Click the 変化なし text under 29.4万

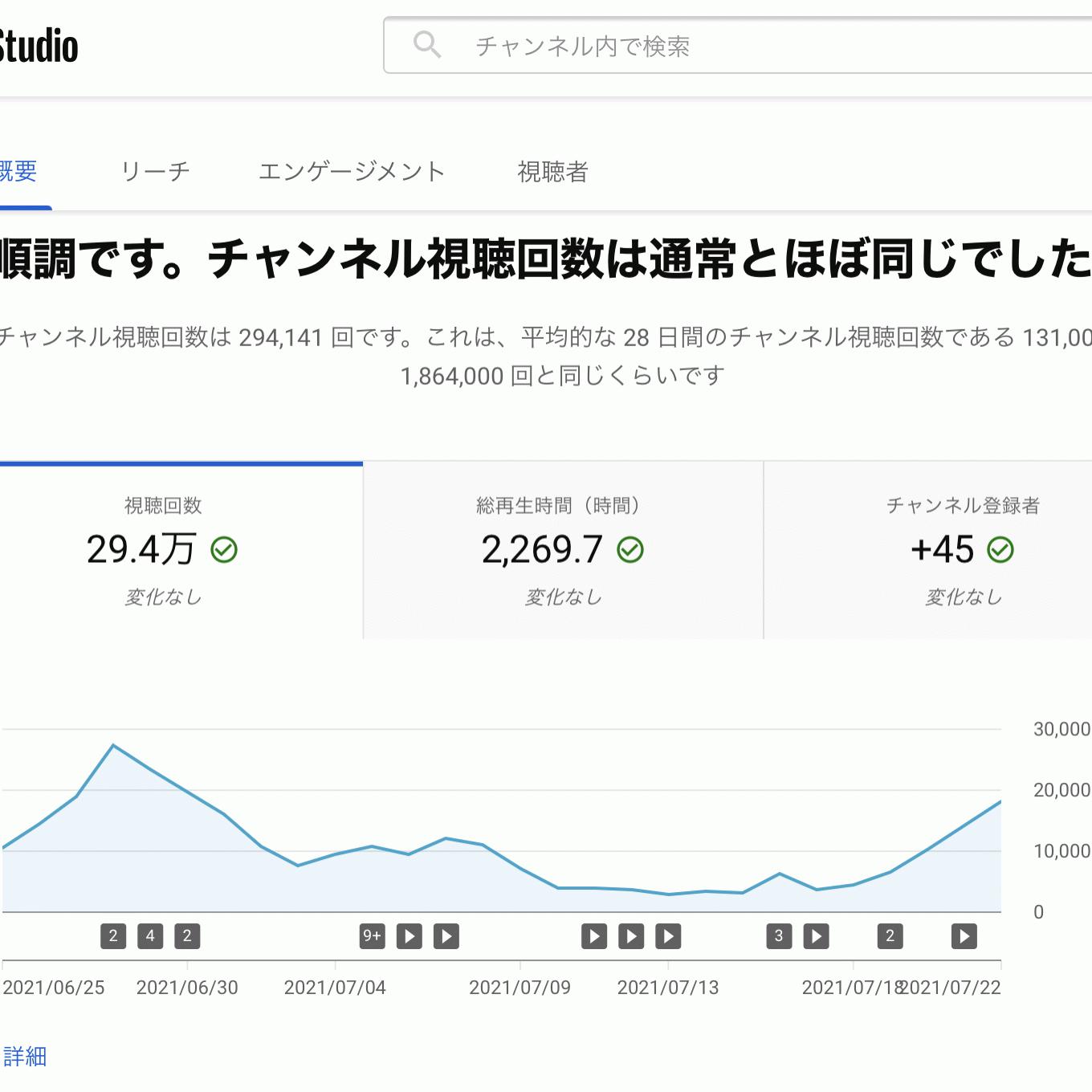(x=163, y=597)
